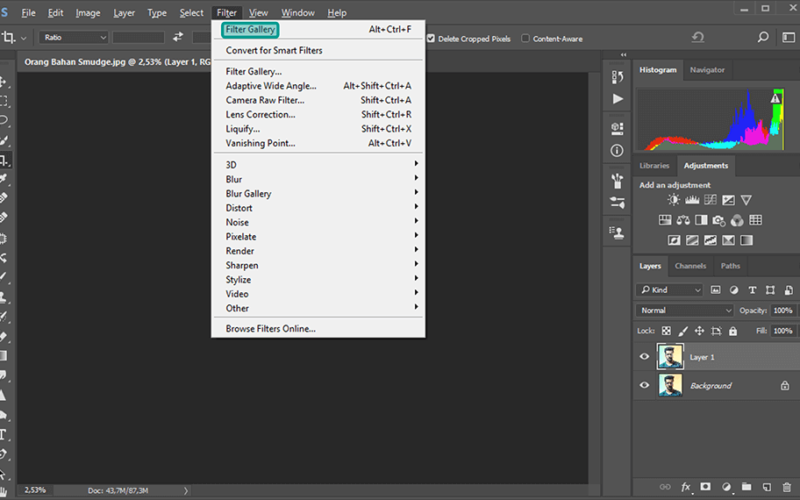This screenshot has height=500, width=800.
Task: Add a Color Balance scales adjustment
Action: (683, 220)
